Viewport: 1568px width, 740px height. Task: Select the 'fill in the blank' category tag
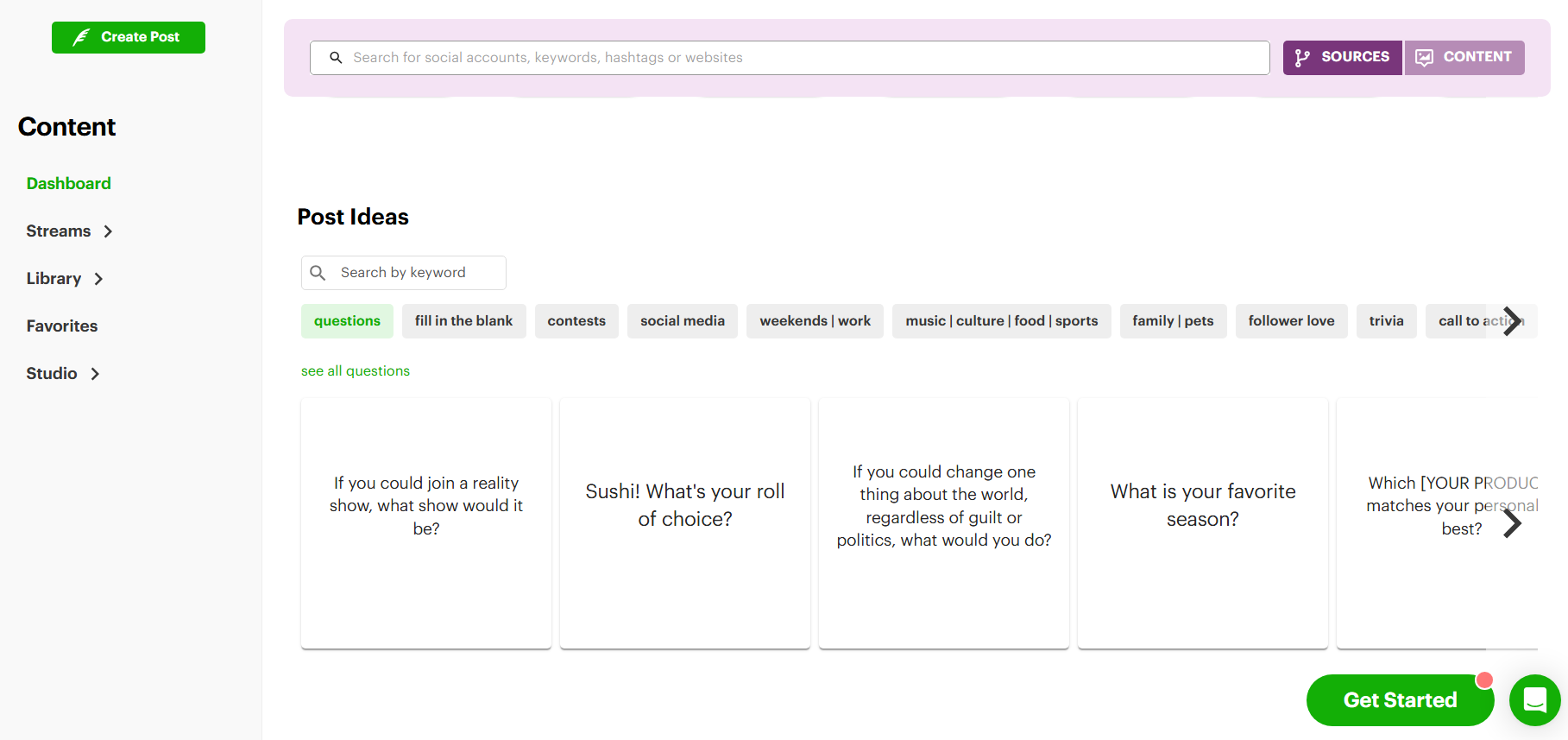coord(463,321)
